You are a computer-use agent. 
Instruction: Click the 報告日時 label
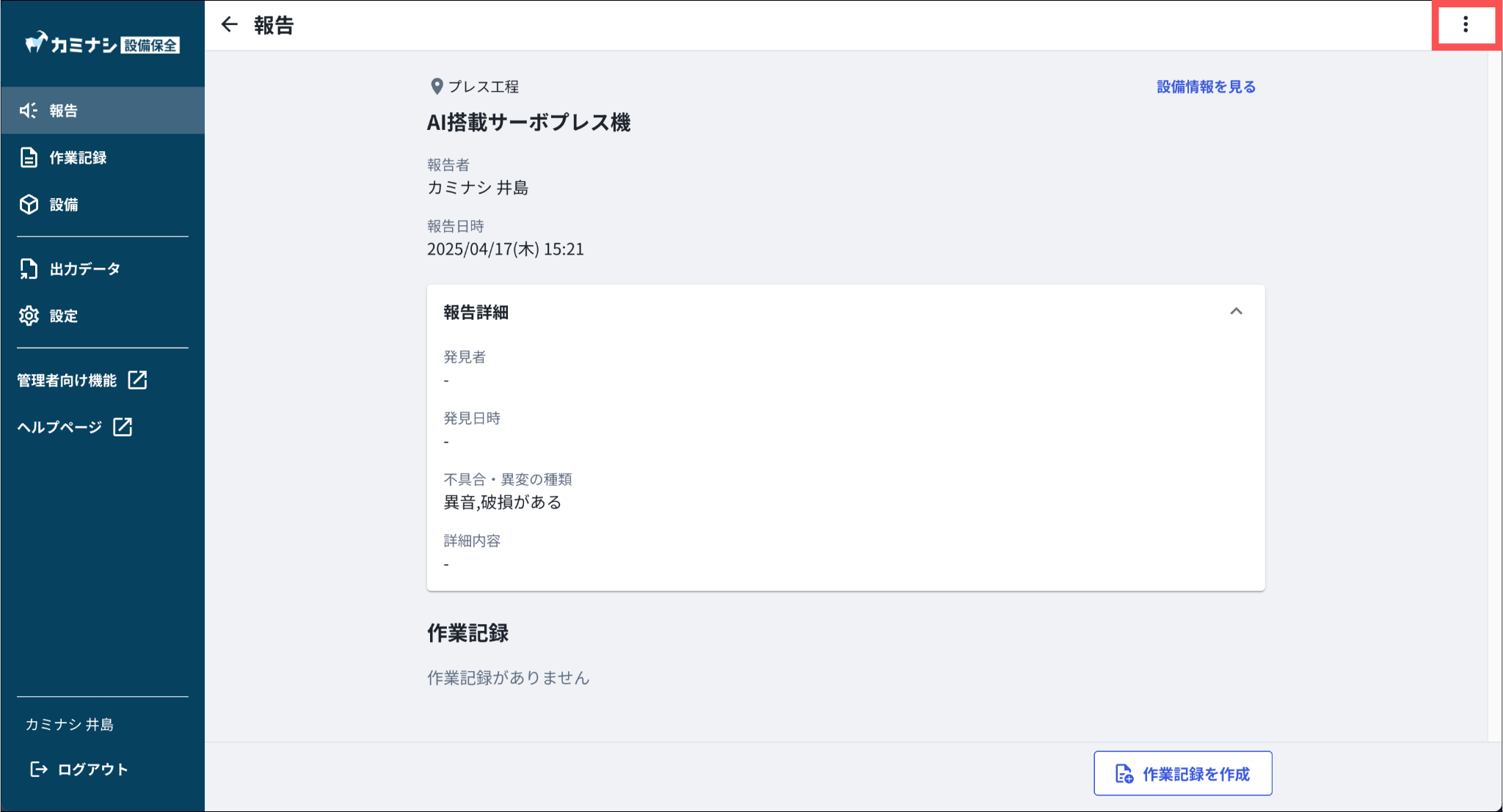coord(456,226)
